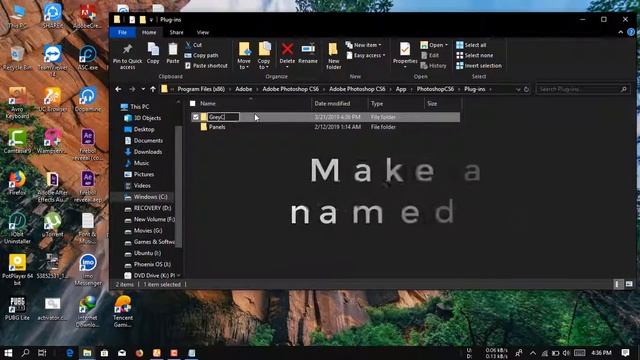Screen dimensions: 640x360
Task: Click the navigation pane vertical scrollbar
Action: point(178,188)
